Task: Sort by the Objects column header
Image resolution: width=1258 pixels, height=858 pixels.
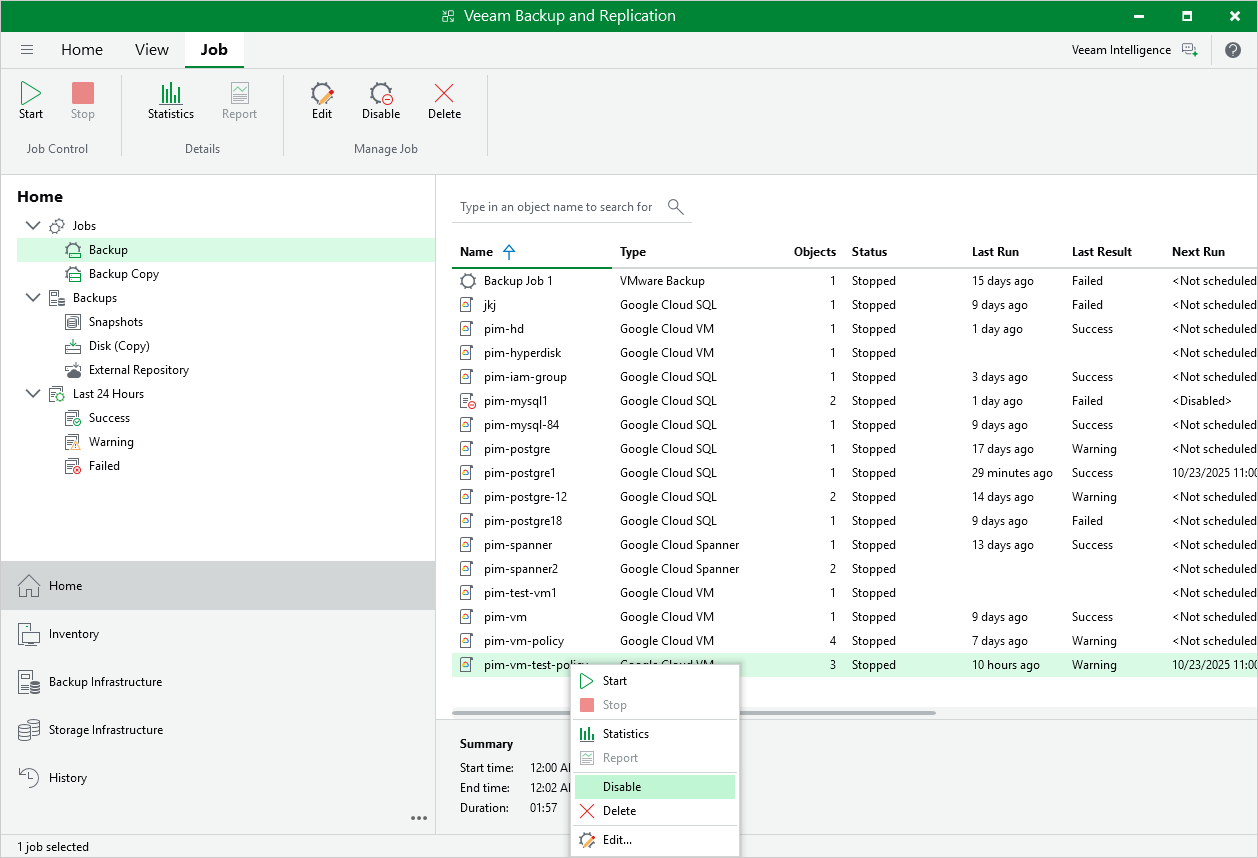Action: (x=814, y=252)
